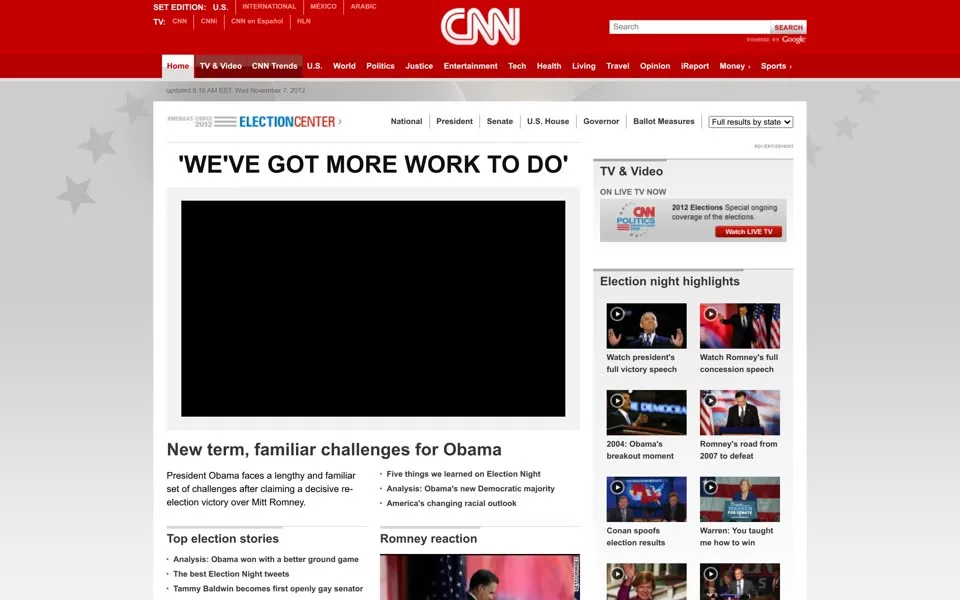Click the CNN Politics logo in TV panel
This screenshot has height=600, width=960.
636,220
